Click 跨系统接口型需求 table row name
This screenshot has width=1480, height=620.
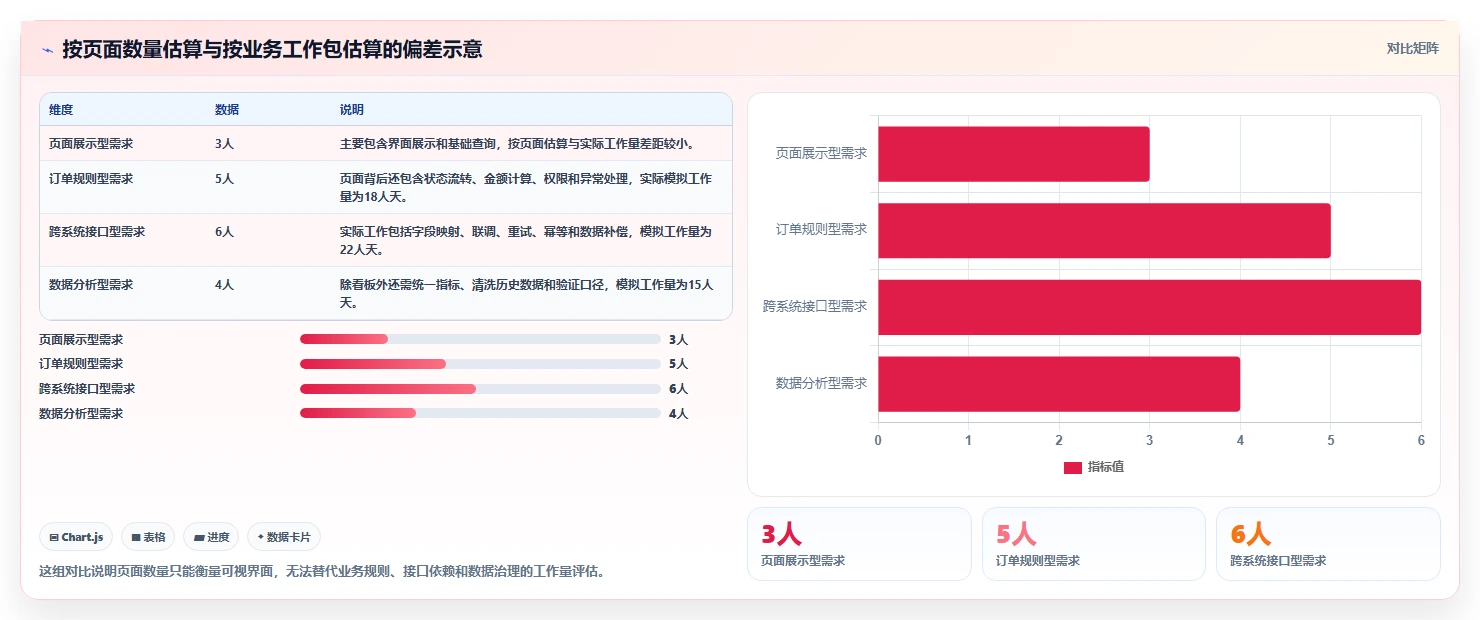97,232
